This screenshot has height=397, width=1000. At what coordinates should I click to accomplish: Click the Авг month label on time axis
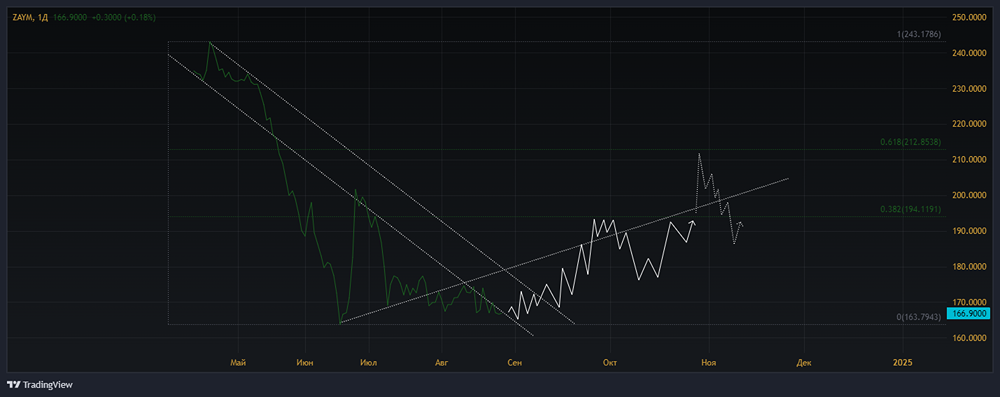[x=441, y=363]
